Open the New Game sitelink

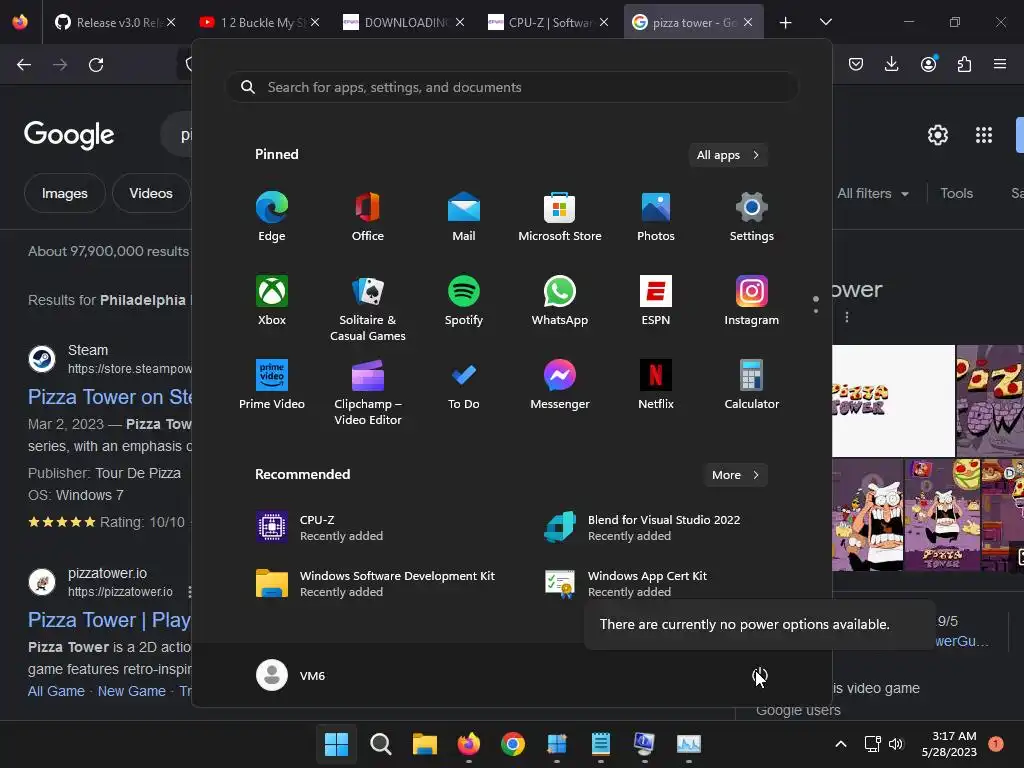(131, 691)
